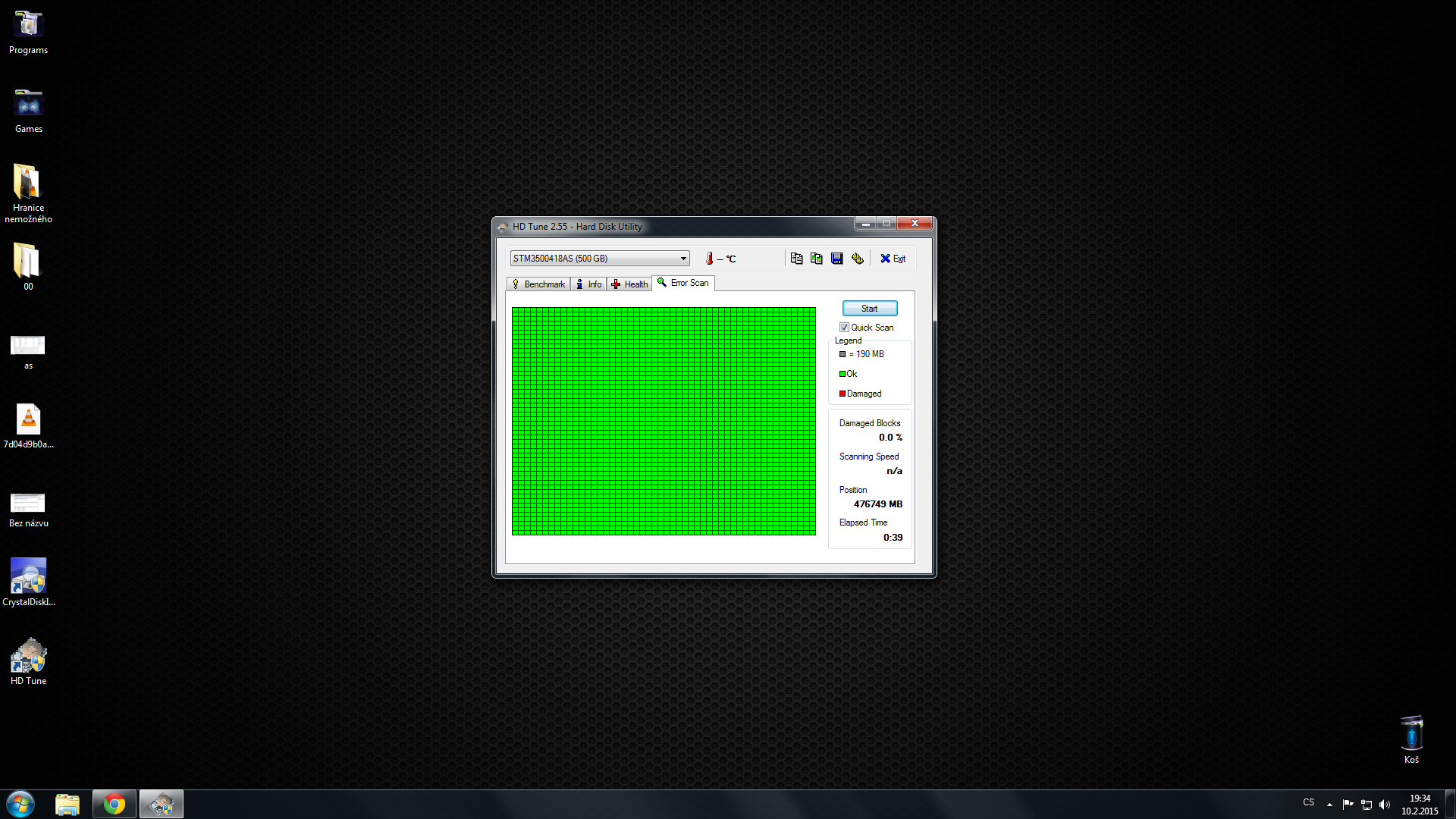Image resolution: width=1456 pixels, height=819 pixels.
Task: Close the HD Tune window
Action: (x=915, y=224)
